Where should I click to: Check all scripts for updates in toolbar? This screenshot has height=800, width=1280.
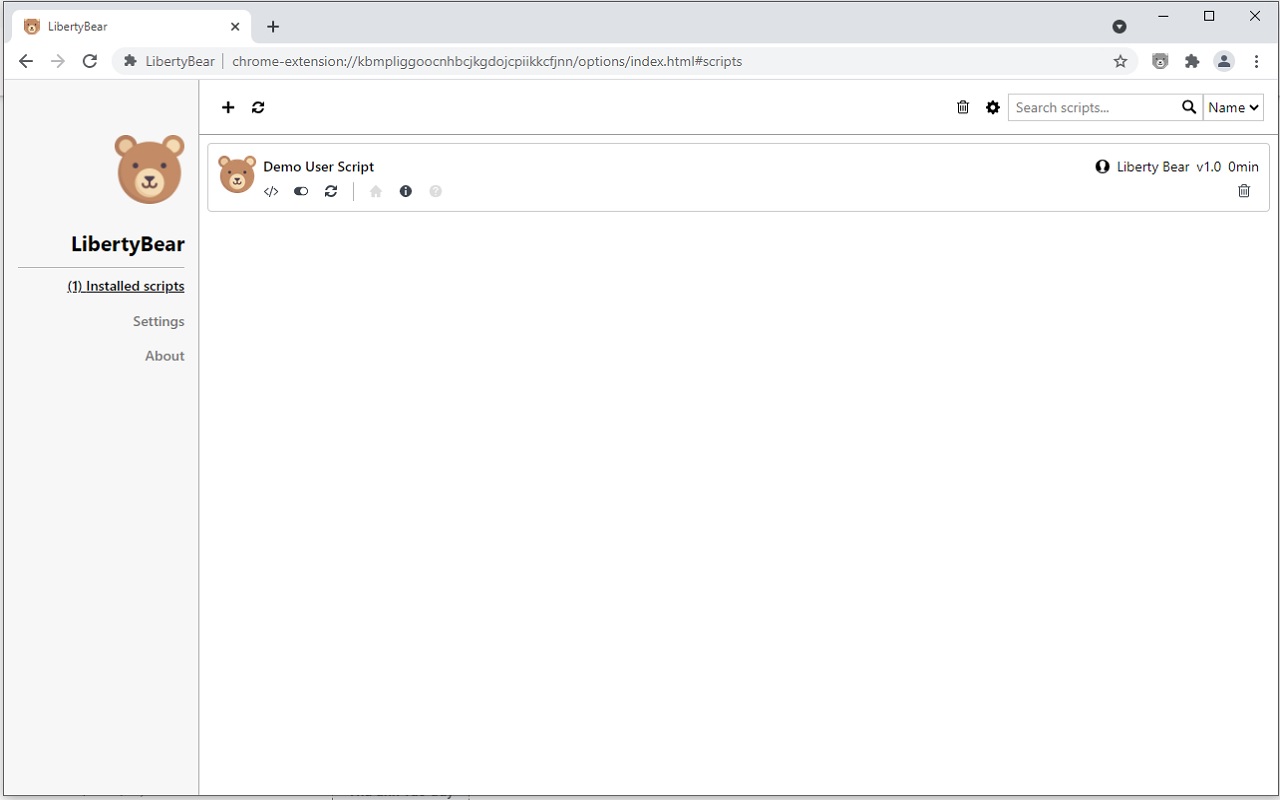click(258, 107)
